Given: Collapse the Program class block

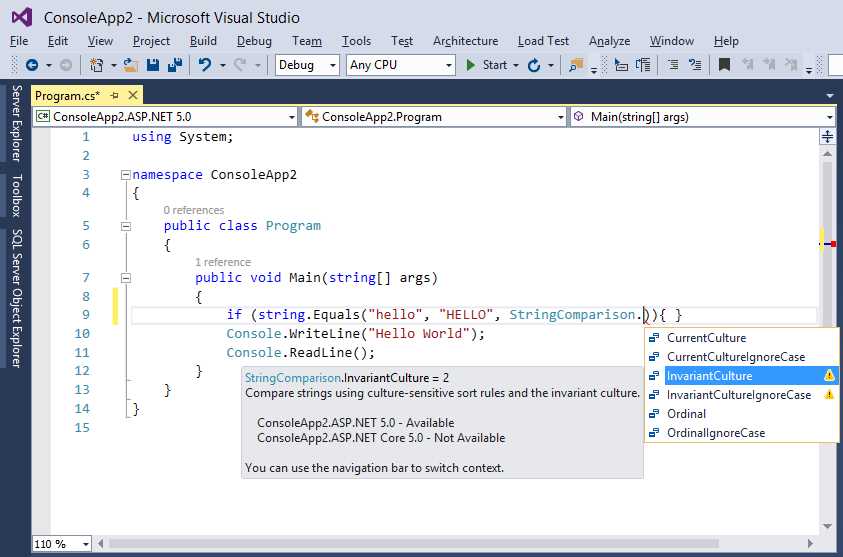Looking at the screenshot, I should [x=126, y=226].
